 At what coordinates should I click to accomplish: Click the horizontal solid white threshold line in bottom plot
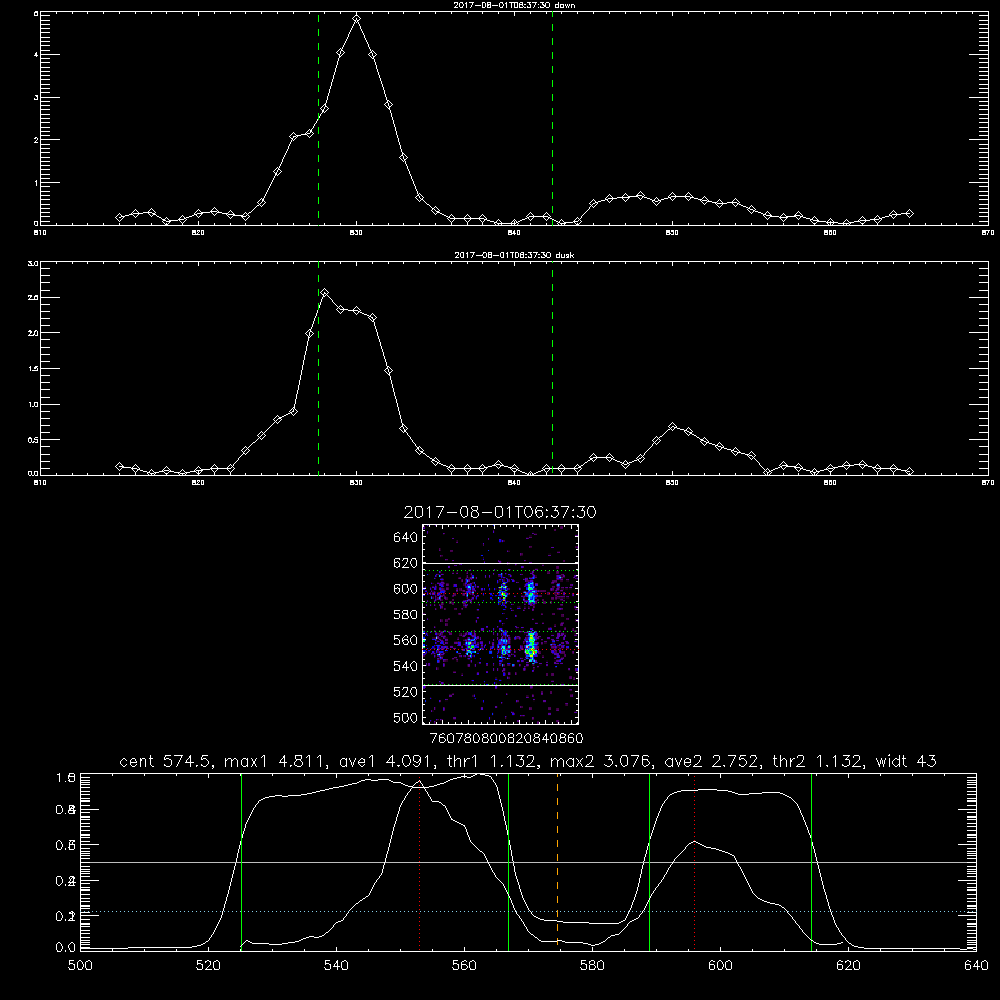tap(528, 862)
